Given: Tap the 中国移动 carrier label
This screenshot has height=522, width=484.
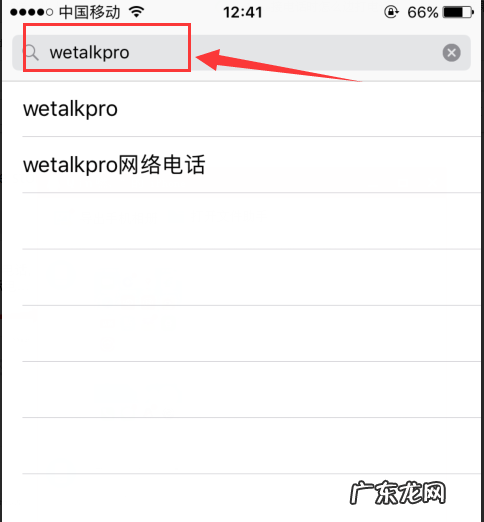Looking at the screenshot, I should click(x=89, y=12).
